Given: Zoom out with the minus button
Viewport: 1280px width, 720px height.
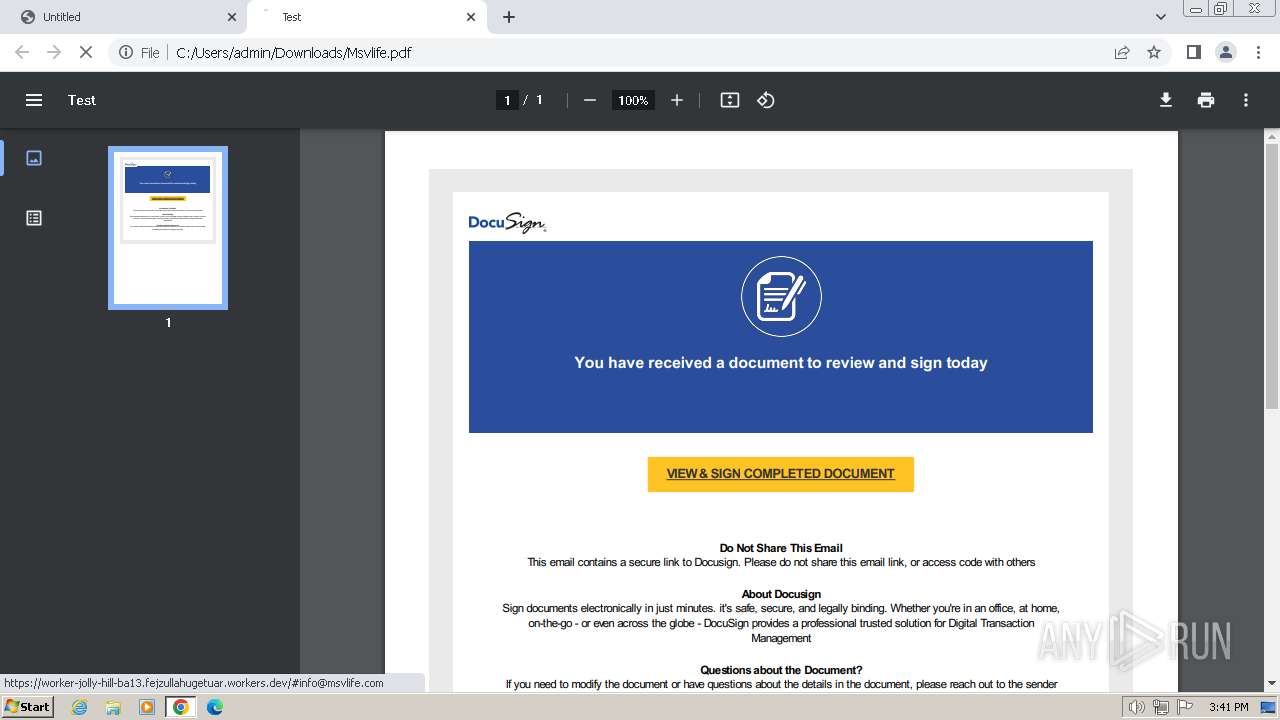Looking at the screenshot, I should click(x=590, y=100).
